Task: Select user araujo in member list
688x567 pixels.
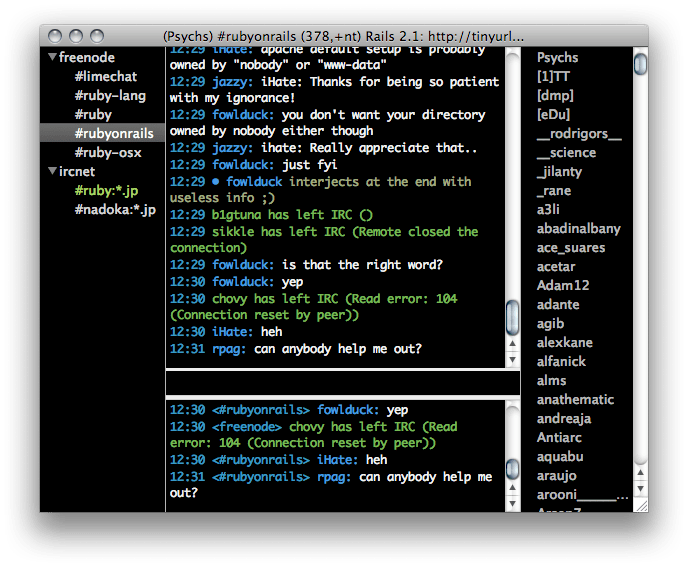Action: [557, 476]
